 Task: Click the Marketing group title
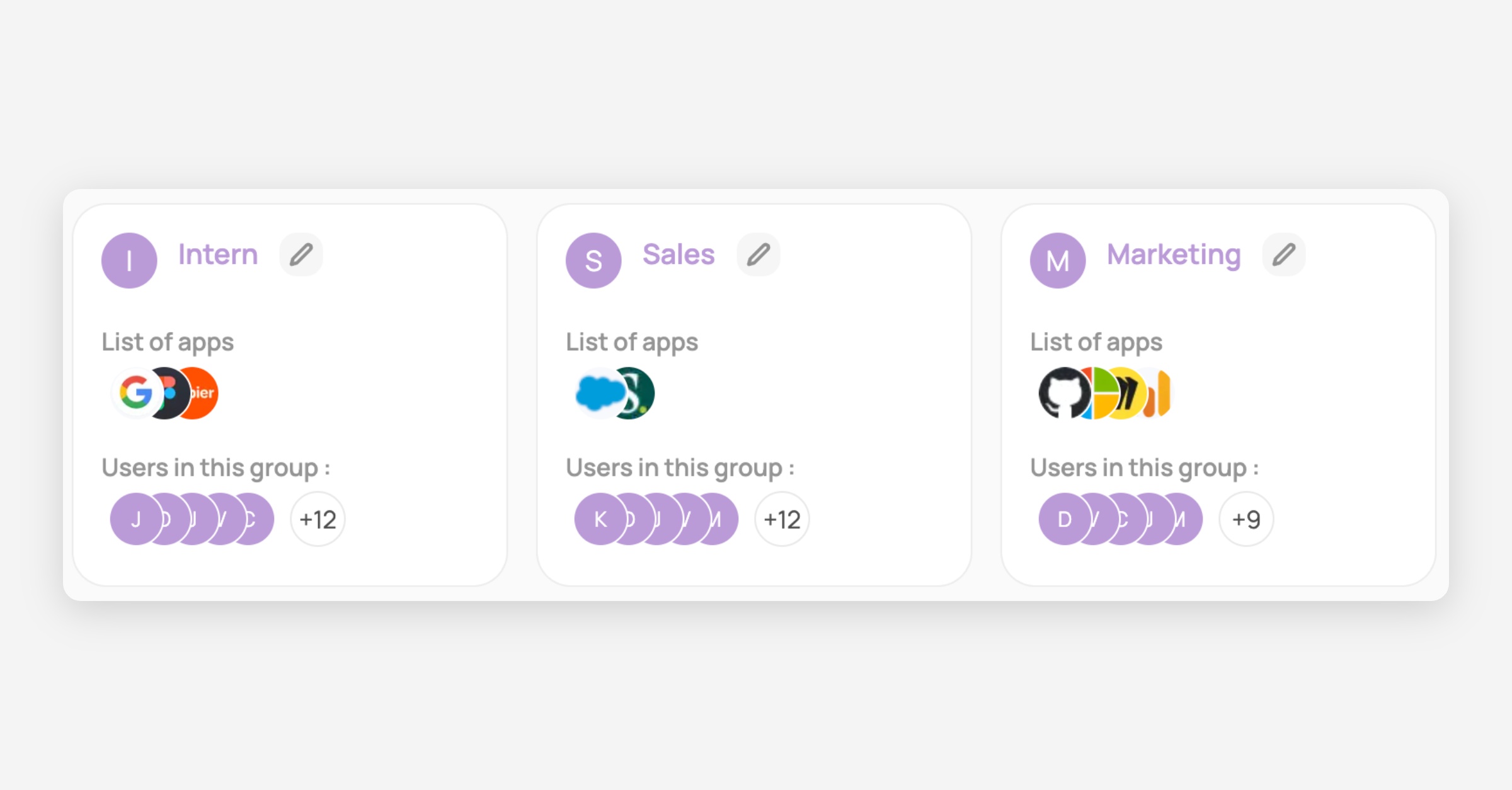(1174, 255)
